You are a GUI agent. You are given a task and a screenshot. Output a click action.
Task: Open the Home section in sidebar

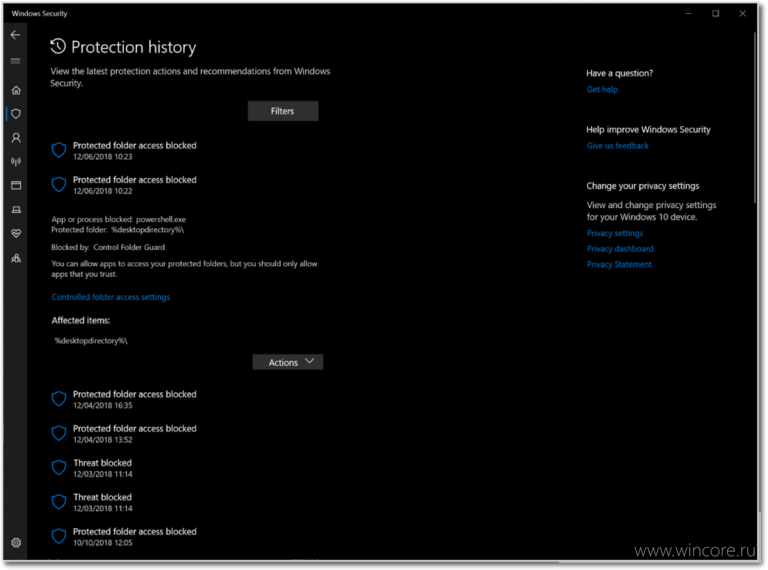[16, 90]
